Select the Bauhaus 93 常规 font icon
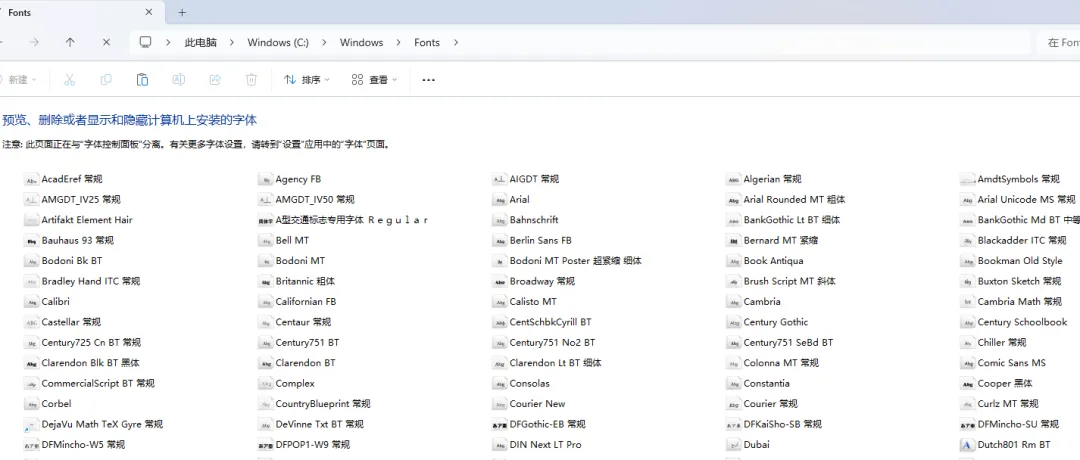The image size is (1080, 460). click(31, 241)
